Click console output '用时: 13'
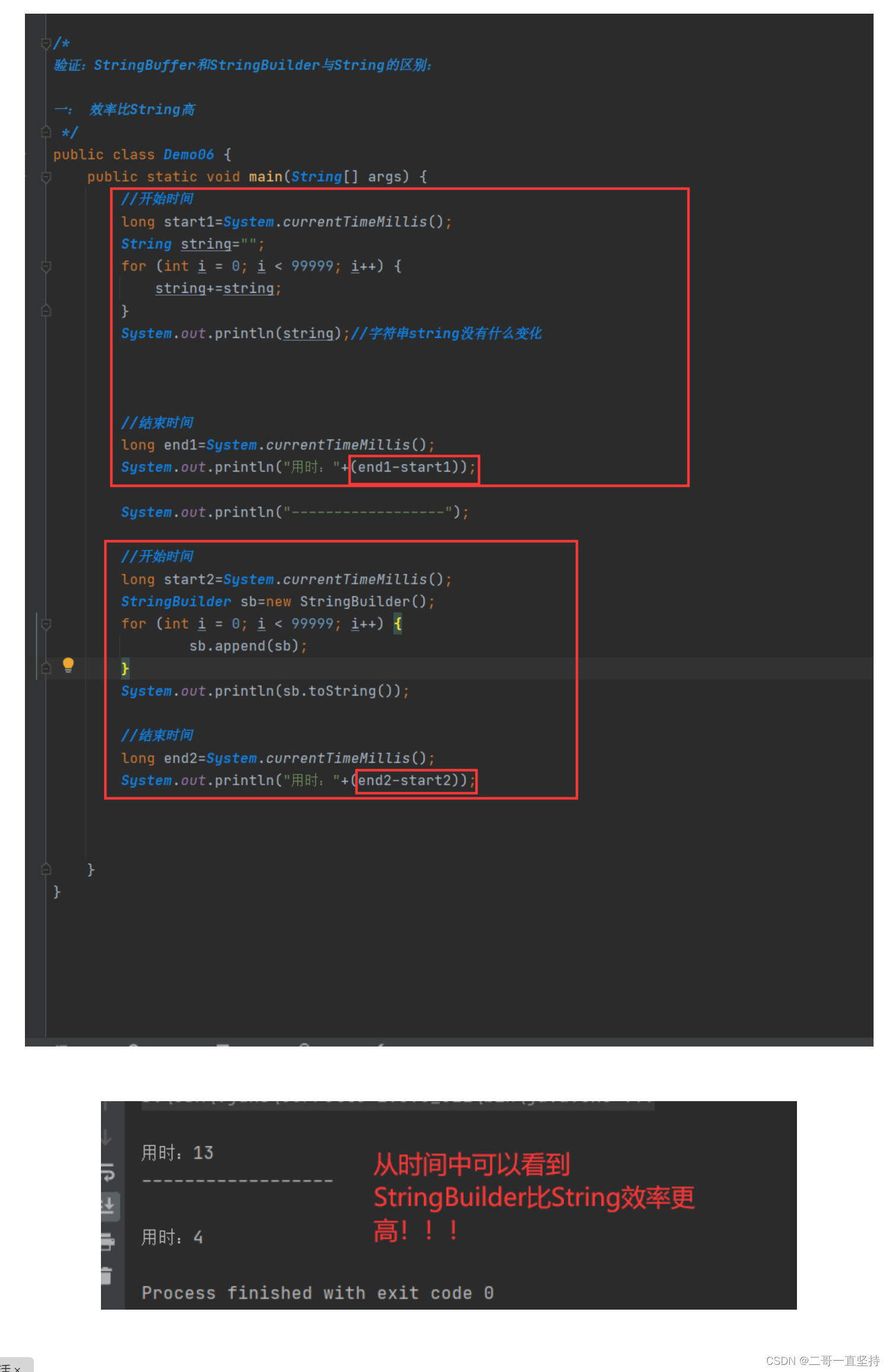Image resolution: width=889 pixels, height=1372 pixels. (177, 1153)
